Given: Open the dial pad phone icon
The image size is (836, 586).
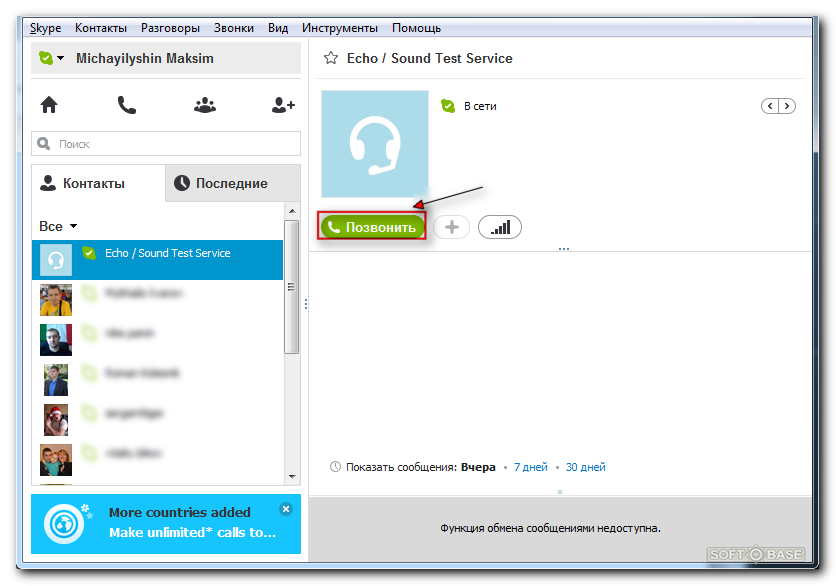Looking at the screenshot, I should [x=126, y=105].
